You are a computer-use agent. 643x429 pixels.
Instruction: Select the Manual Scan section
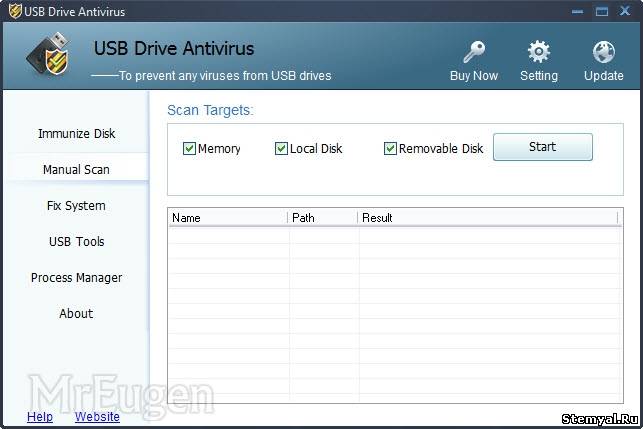[x=77, y=169]
